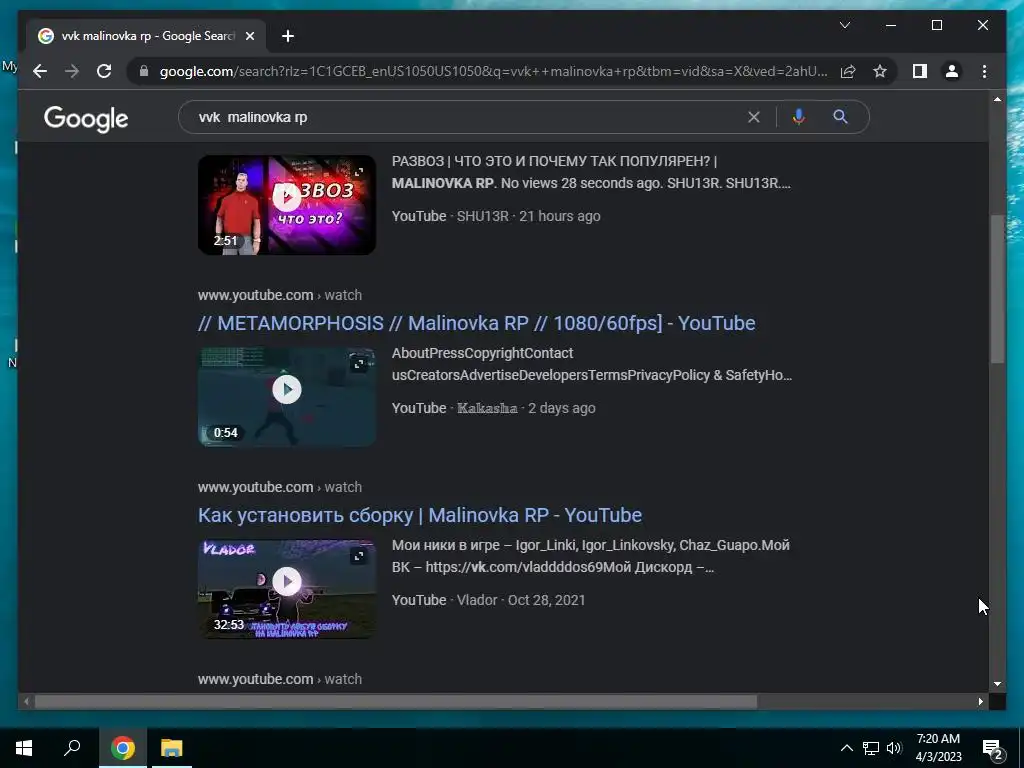Open volume control in tray

(x=894, y=748)
